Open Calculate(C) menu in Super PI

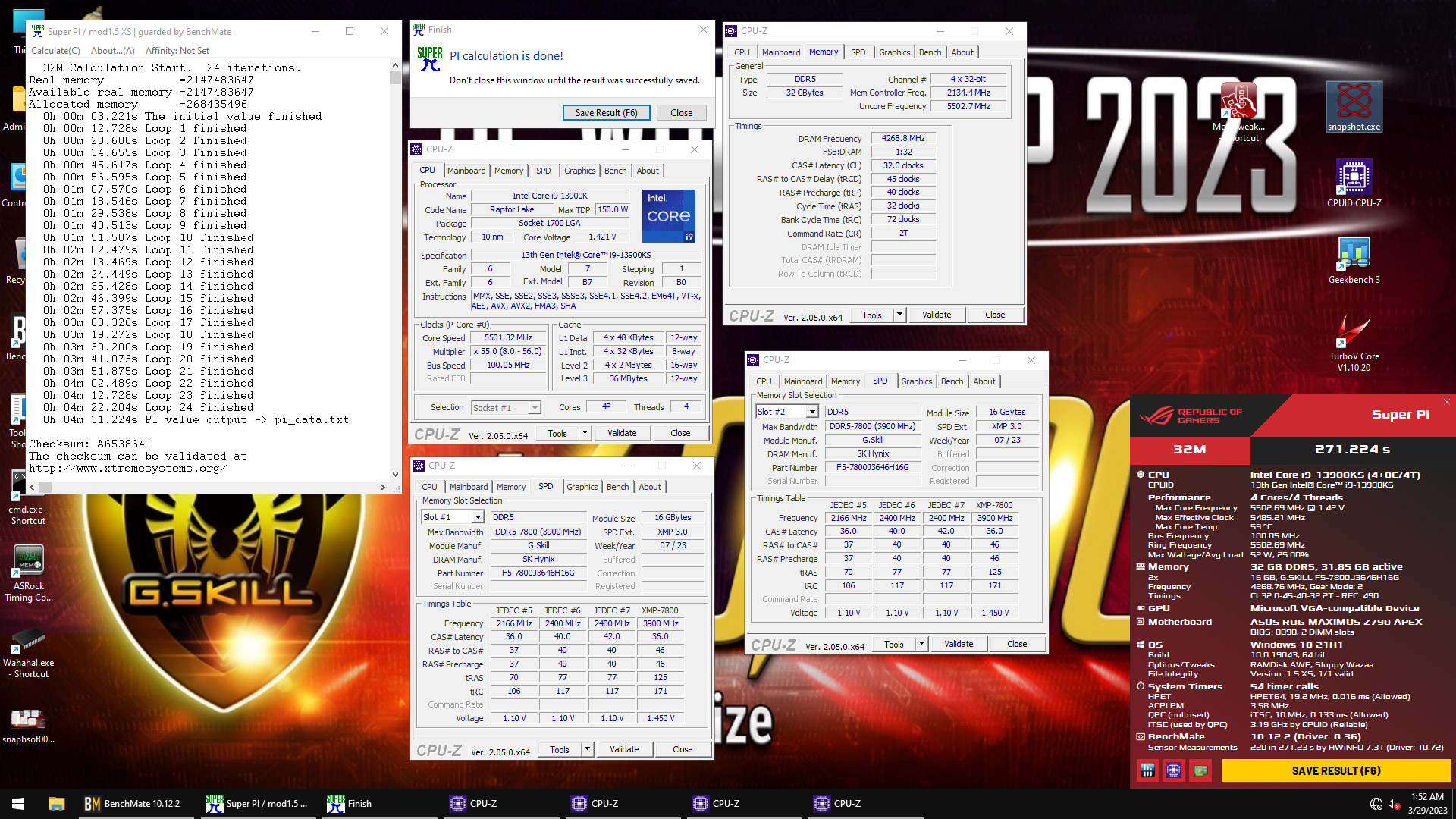tap(55, 51)
